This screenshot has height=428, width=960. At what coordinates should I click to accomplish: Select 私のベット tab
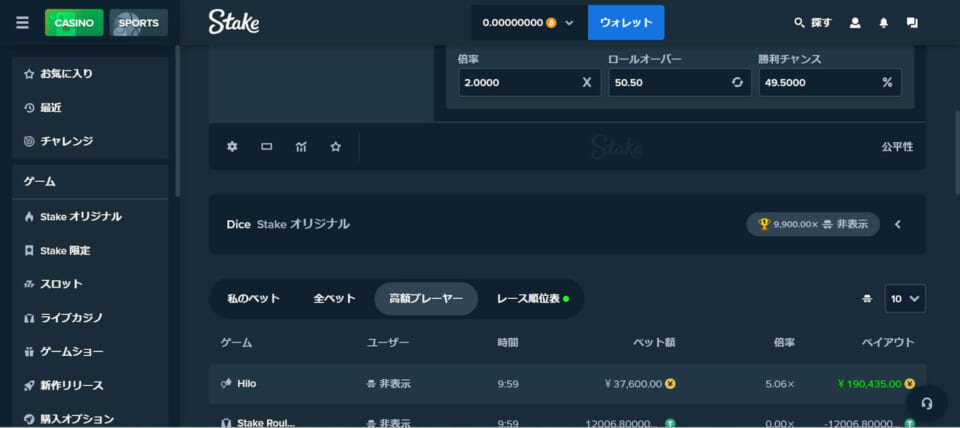click(253, 299)
